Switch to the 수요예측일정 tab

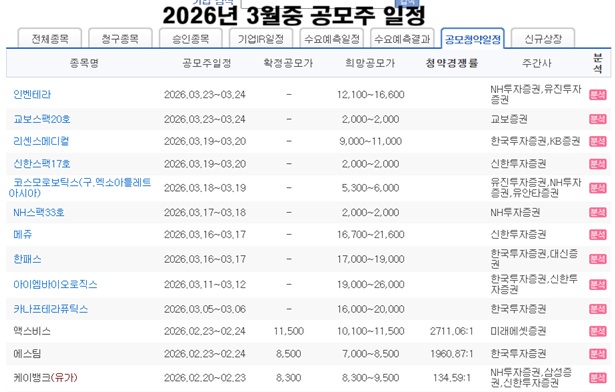pos(332,38)
